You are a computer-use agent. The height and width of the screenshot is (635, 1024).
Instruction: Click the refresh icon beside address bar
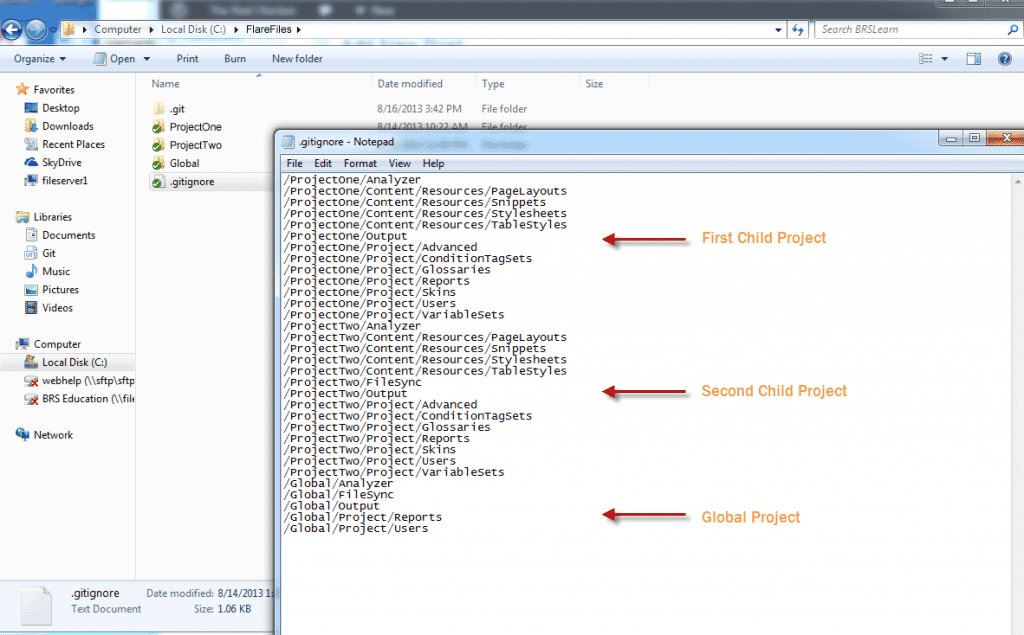coord(798,30)
